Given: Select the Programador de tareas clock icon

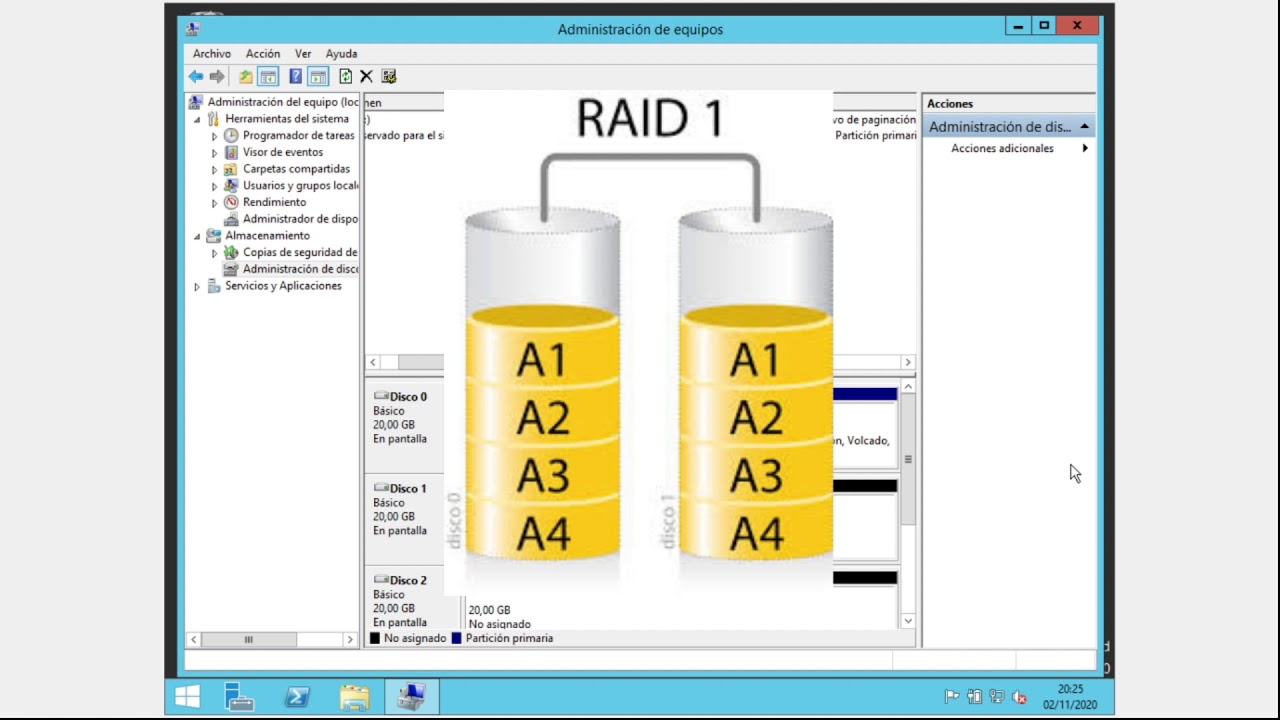Looking at the screenshot, I should (x=231, y=135).
